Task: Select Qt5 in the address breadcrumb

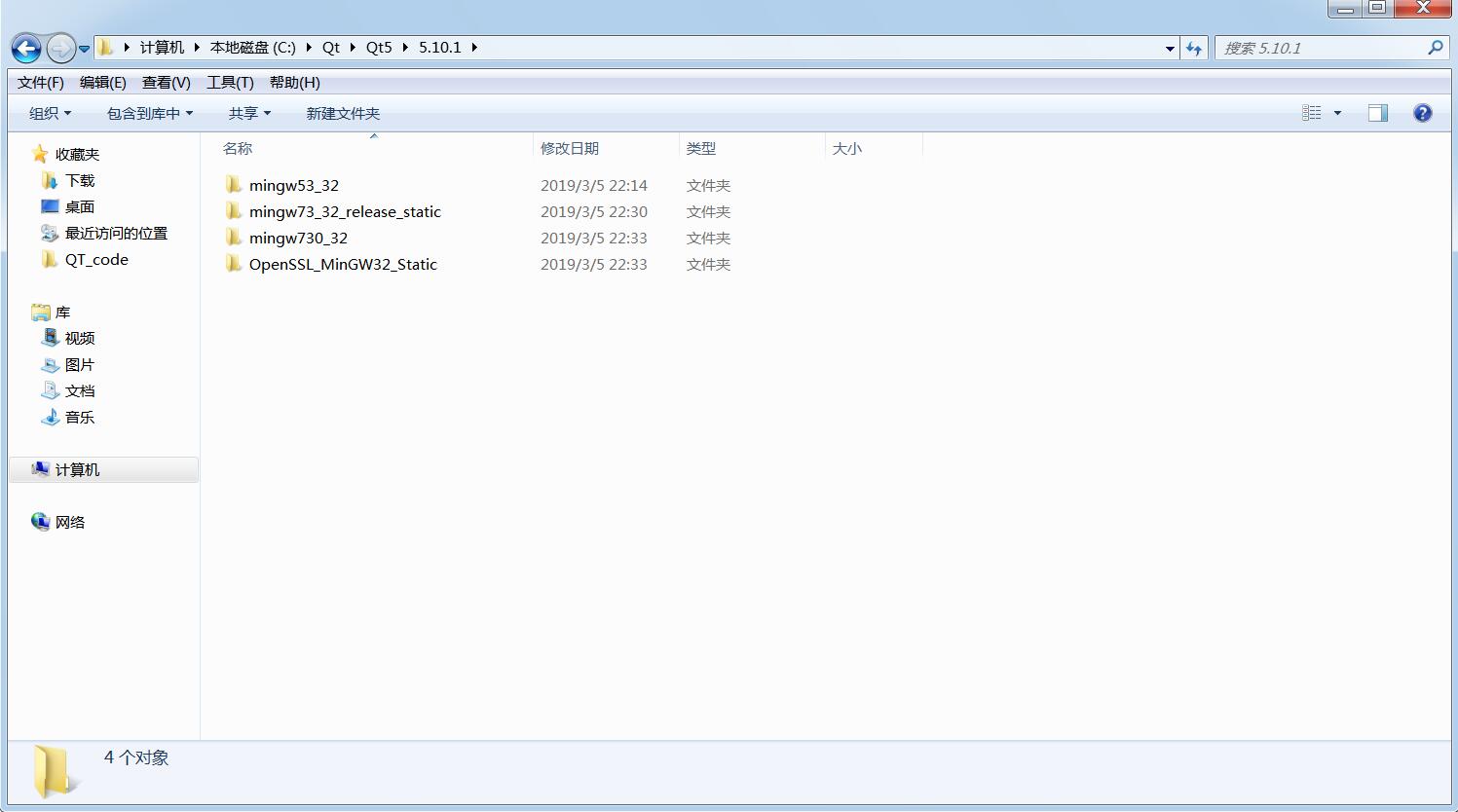Action: (x=379, y=47)
